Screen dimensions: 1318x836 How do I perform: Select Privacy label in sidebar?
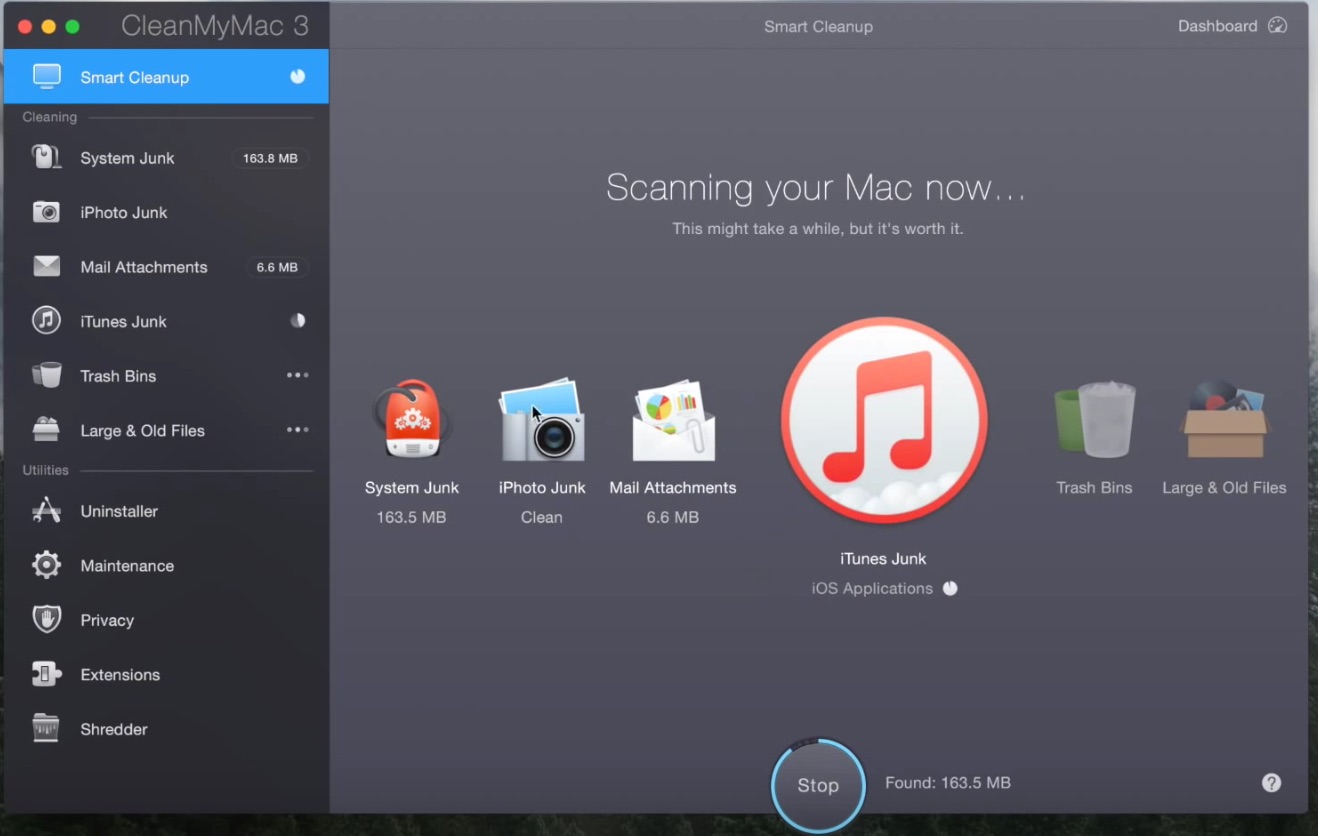pyautogui.click(x=107, y=620)
